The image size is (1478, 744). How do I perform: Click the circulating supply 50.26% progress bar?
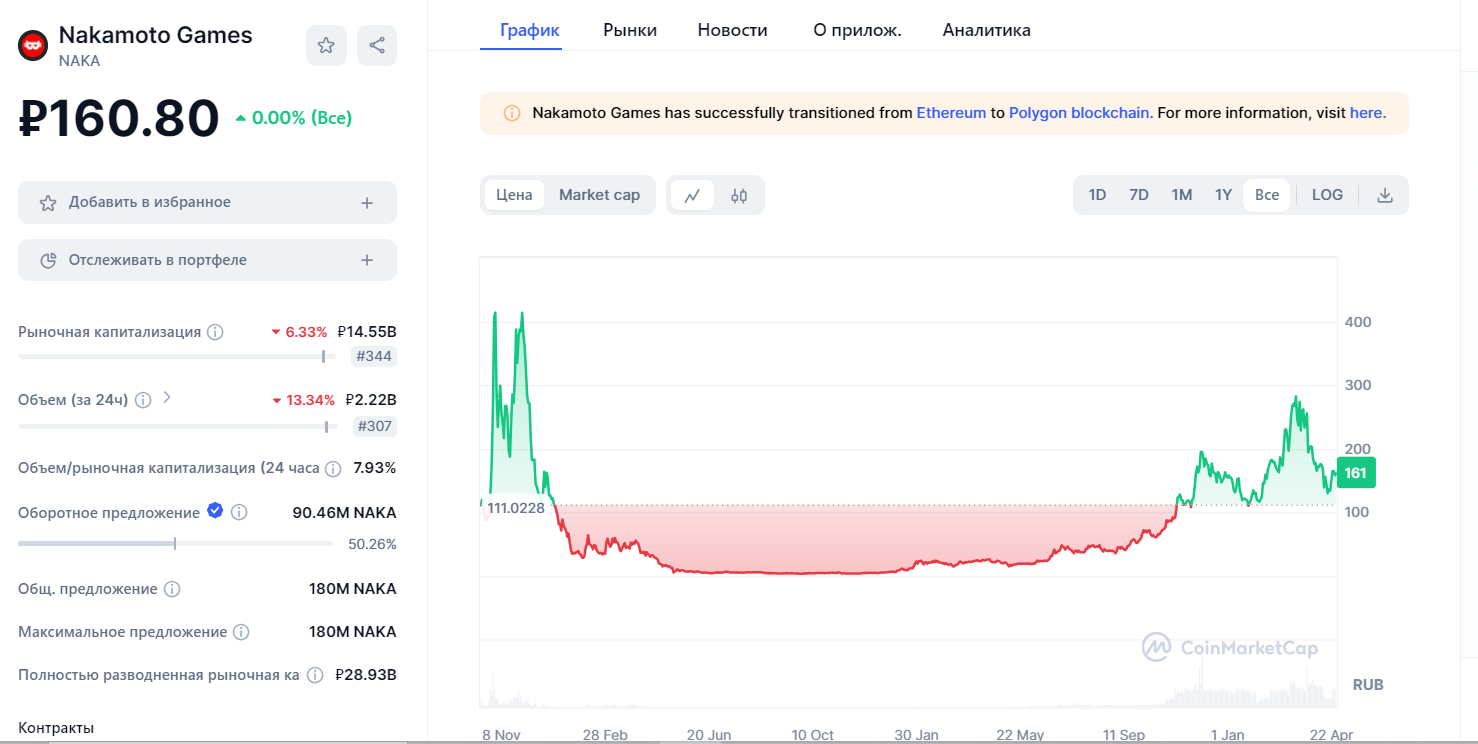click(175, 544)
